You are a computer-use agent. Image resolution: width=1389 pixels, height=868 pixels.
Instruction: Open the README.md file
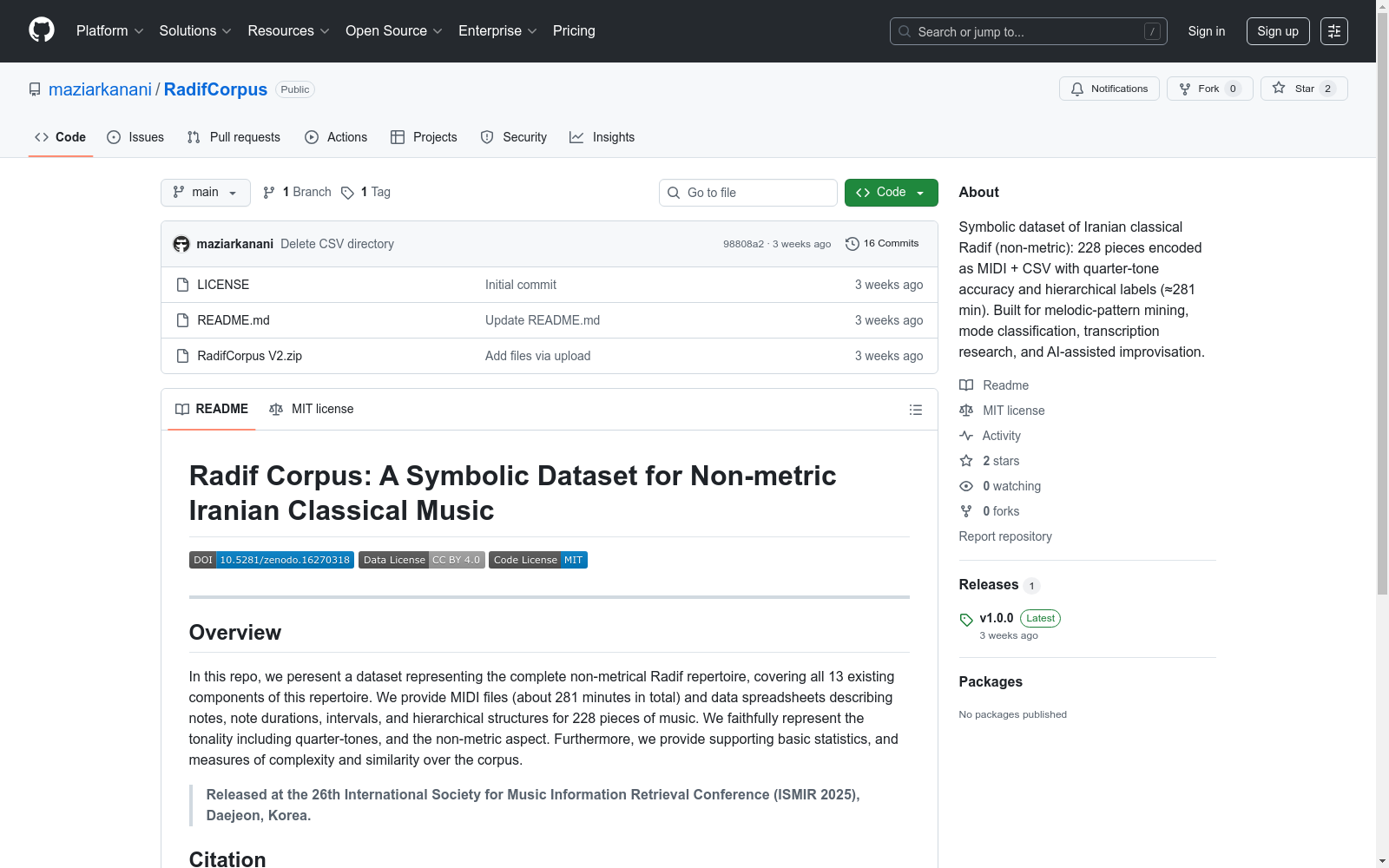234,320
